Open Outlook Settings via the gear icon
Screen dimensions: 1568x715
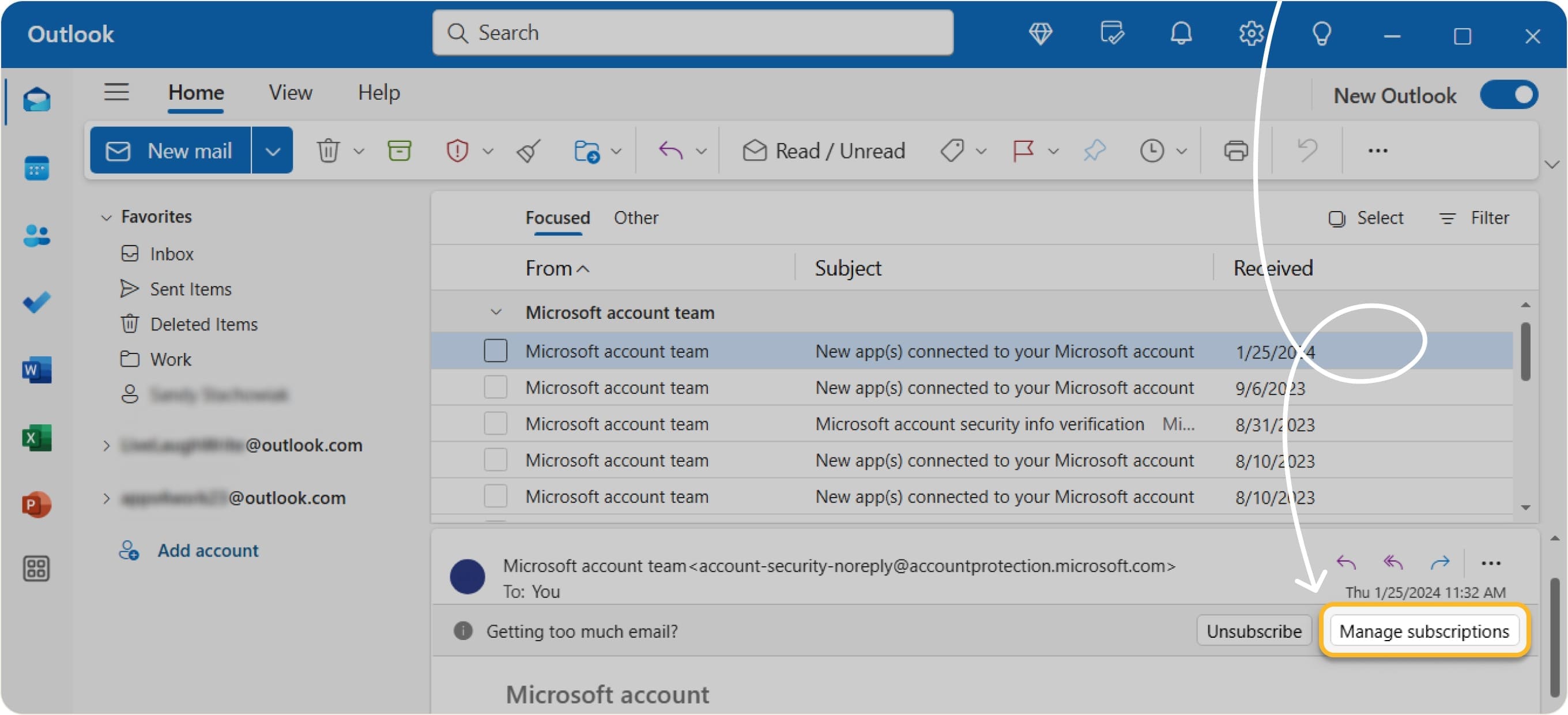[x=1251, y=33]
